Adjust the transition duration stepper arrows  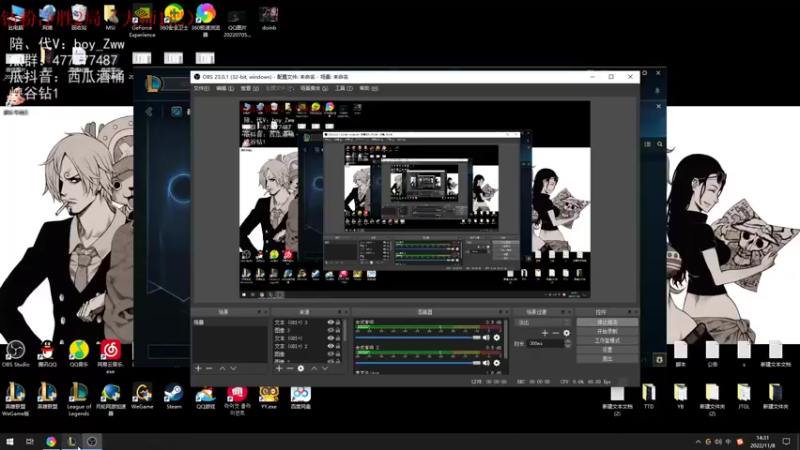(x=568, y=343)
